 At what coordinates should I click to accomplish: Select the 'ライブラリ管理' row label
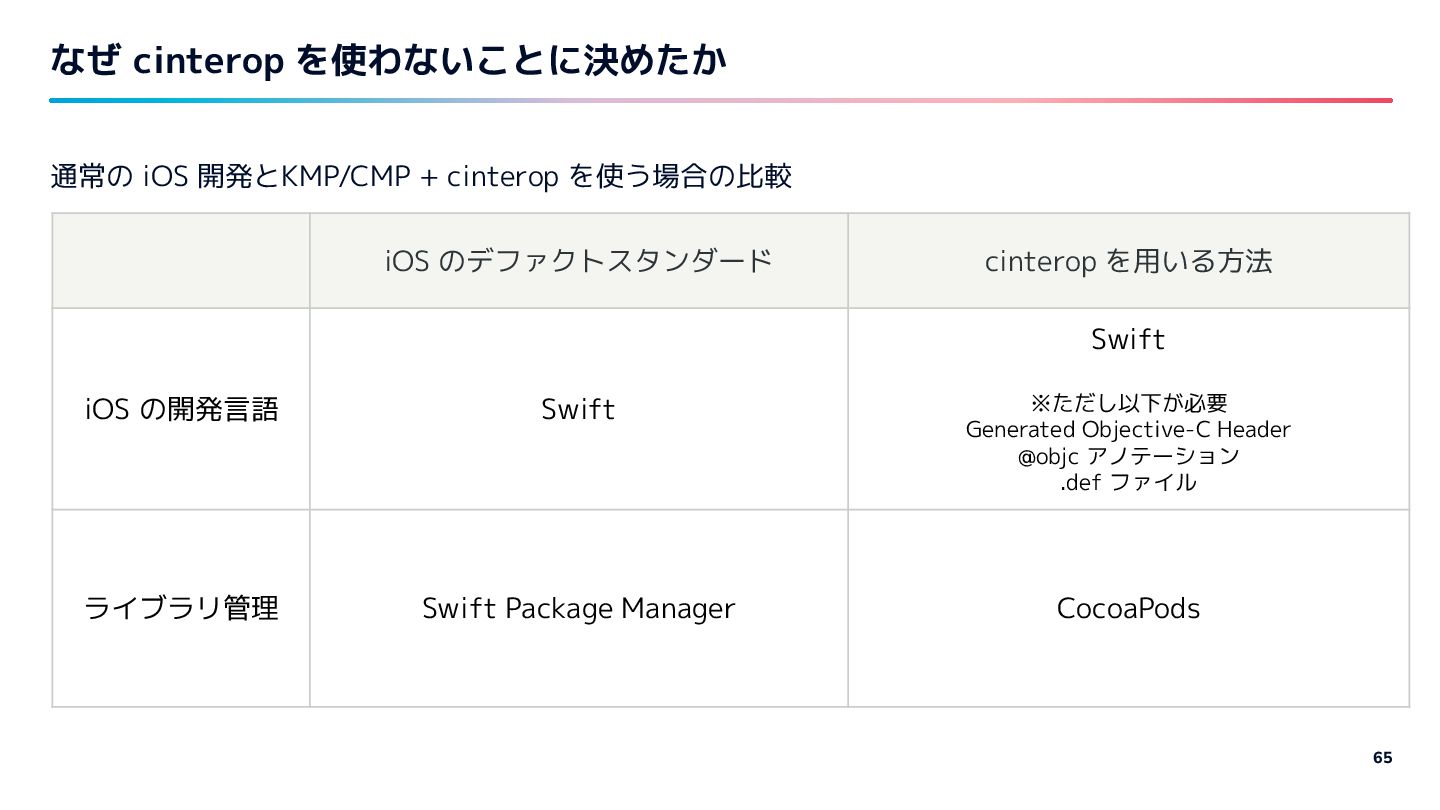(182, 608)
